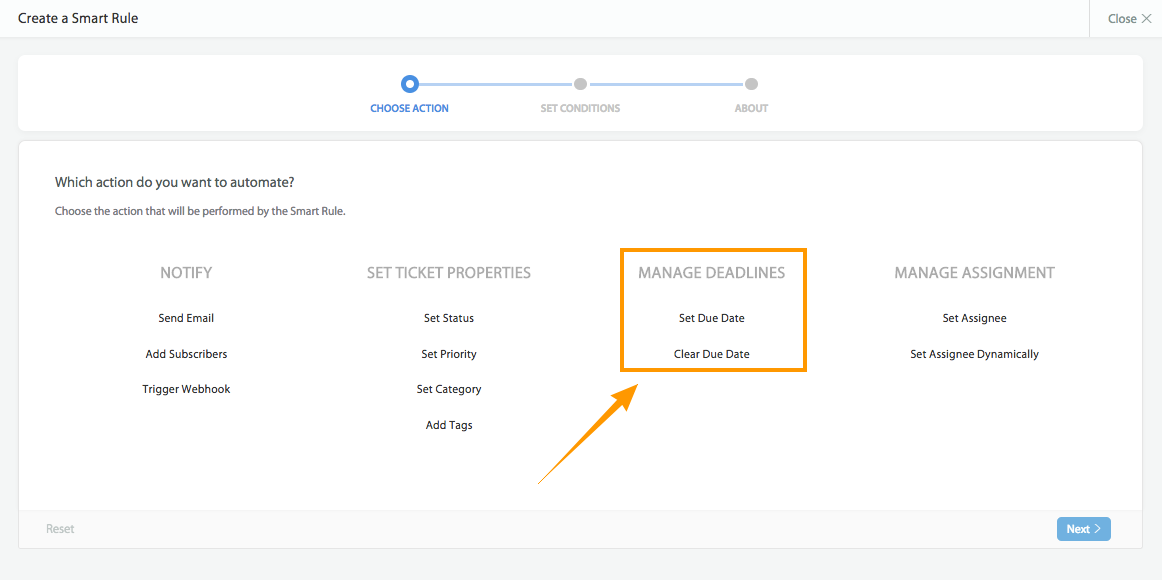Proceed using the Next button

1083,528
